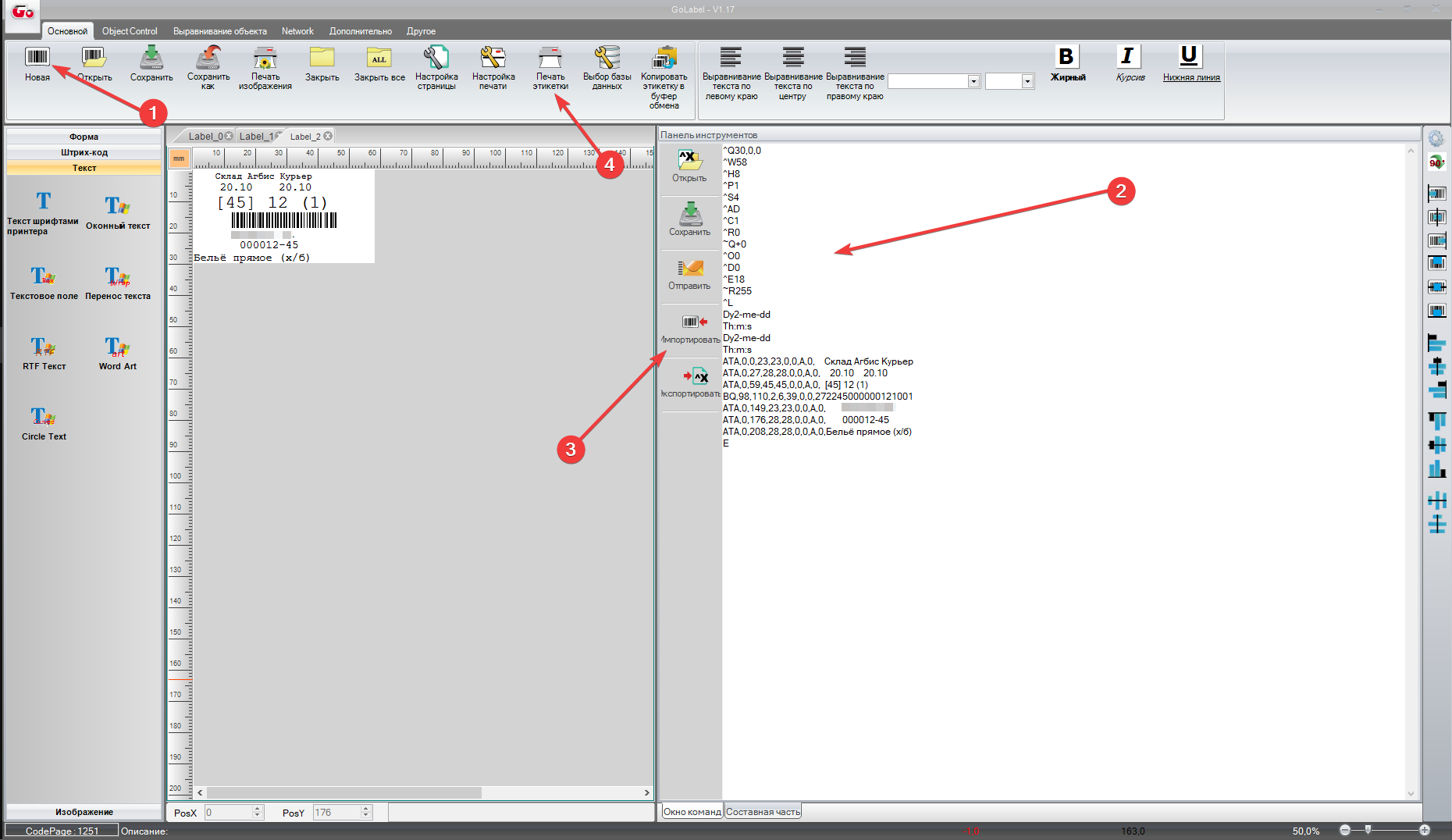Click the Экспортировать icon

pos(695,376)
